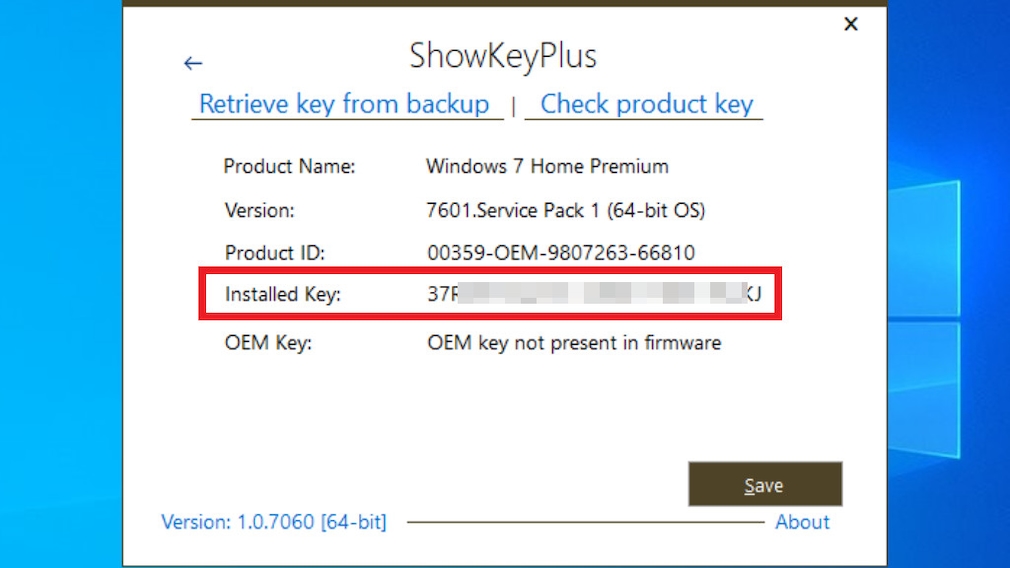The image size is (1010, 568).
Task: Click the back arrow icon
Action: 193,64
